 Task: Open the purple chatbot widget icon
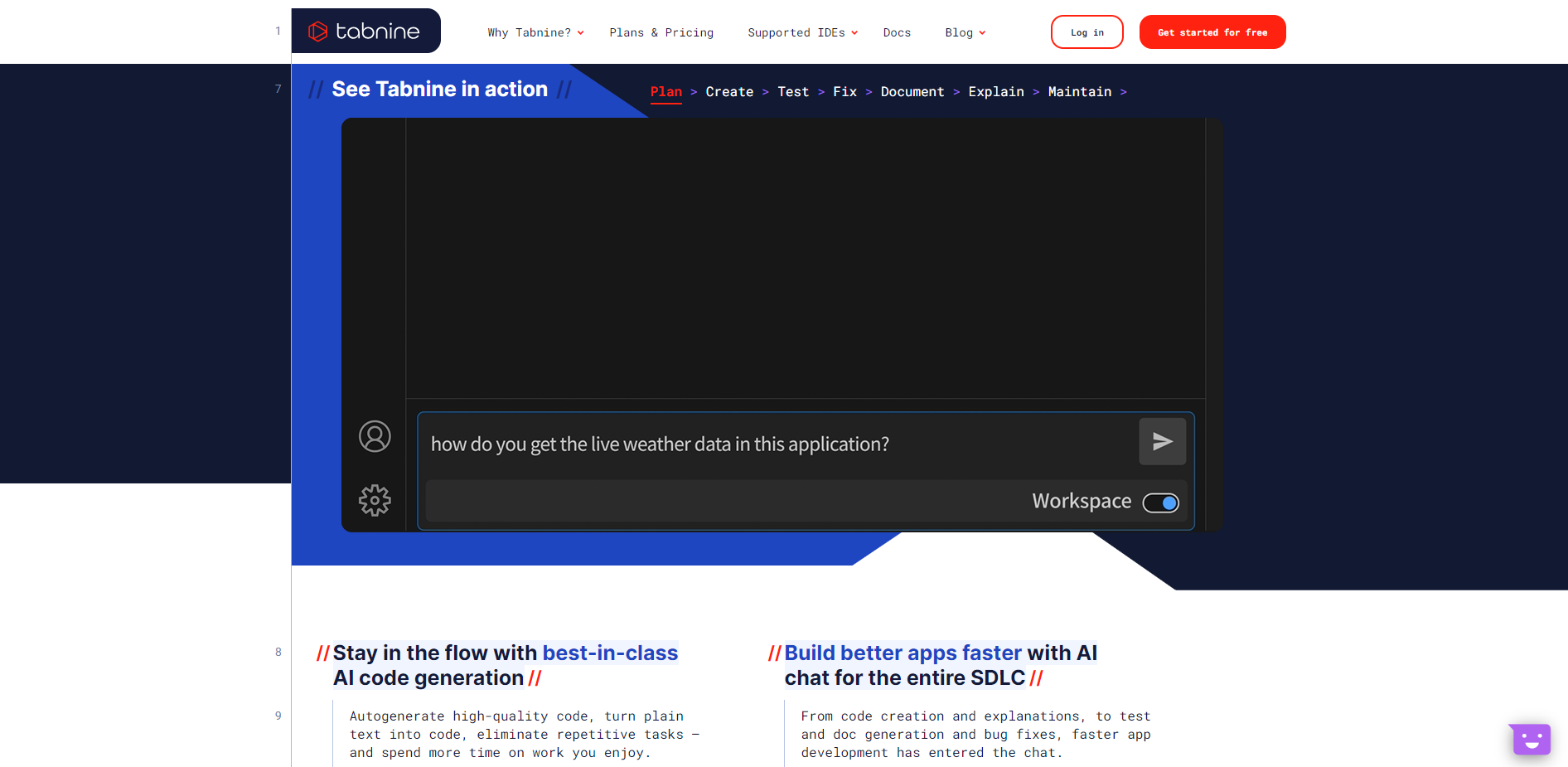pyautogui.click(x=1531, y=739)
